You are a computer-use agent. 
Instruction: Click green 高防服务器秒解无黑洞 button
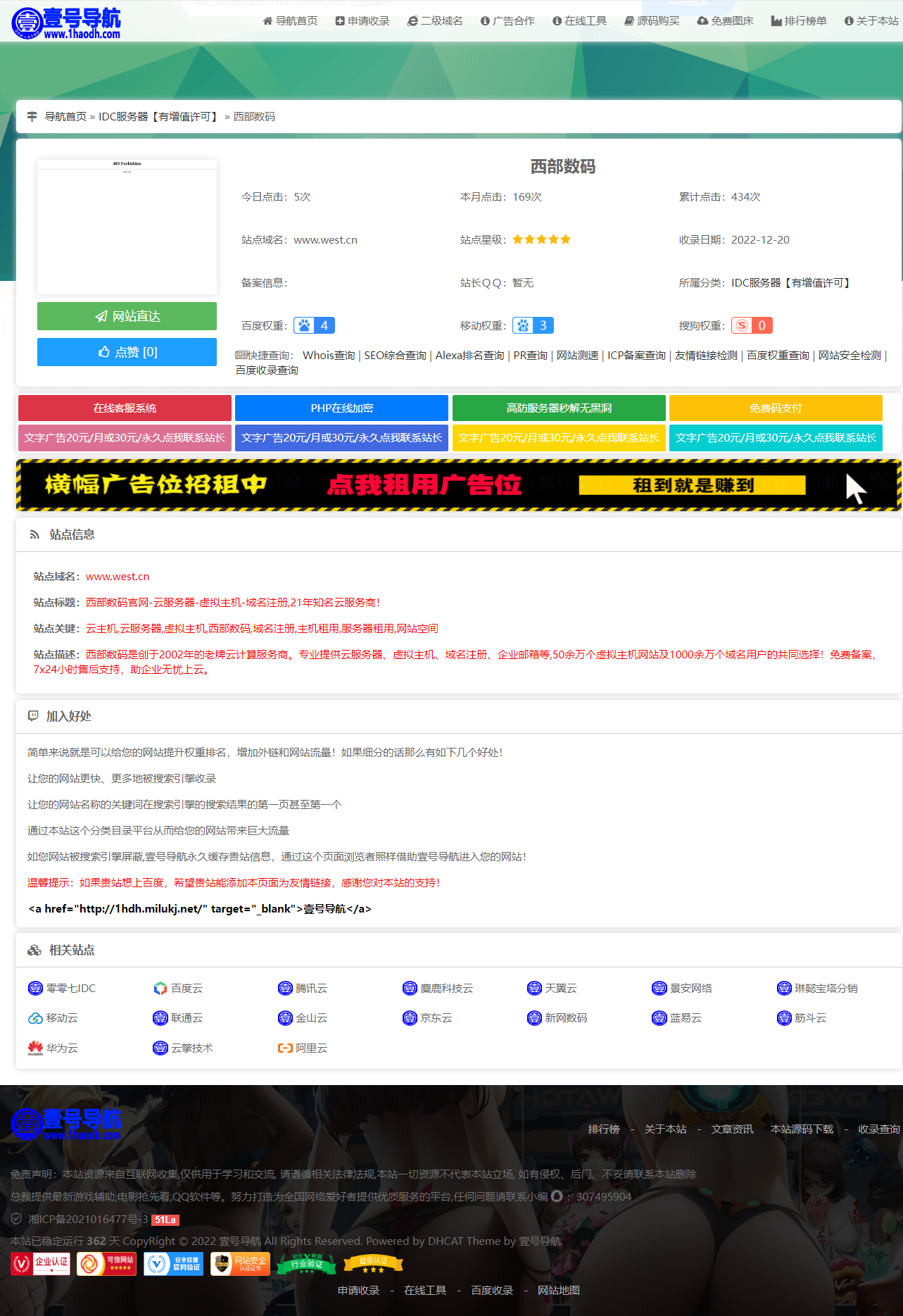click(x=559, y=408)
